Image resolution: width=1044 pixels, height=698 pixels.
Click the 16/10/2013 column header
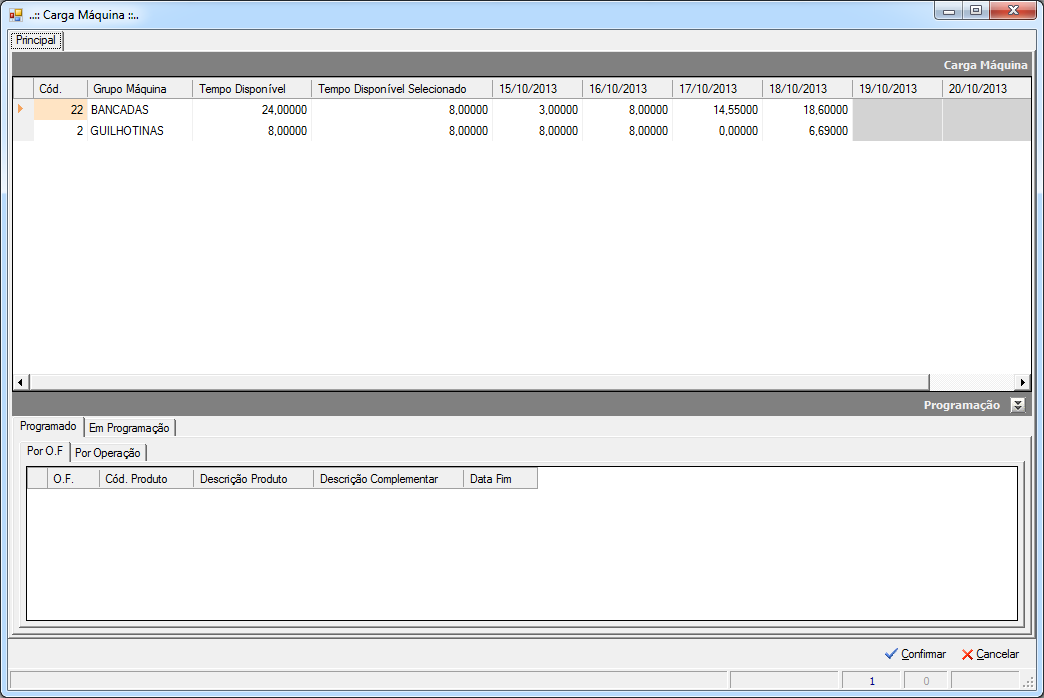coord(627,89)
